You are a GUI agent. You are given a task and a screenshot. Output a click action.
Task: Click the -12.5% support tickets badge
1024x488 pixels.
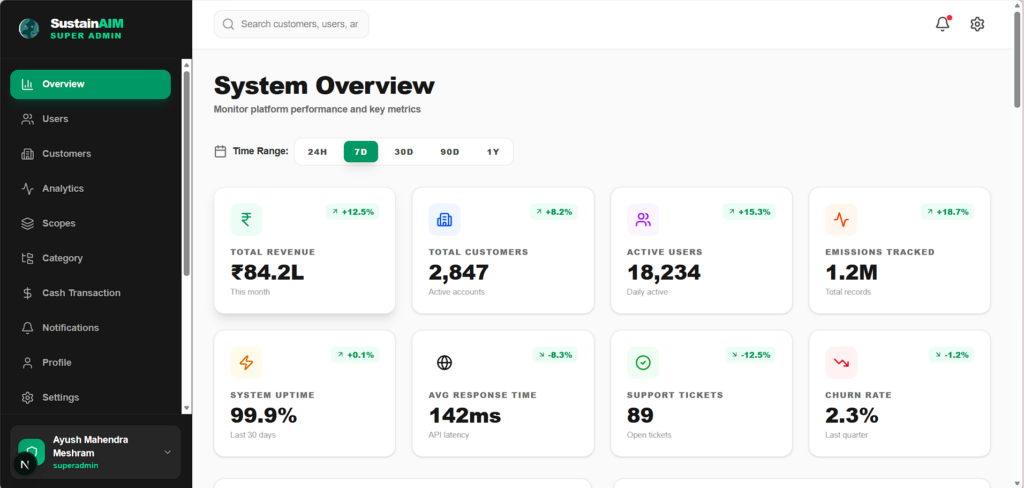click(x=750, y=355)
